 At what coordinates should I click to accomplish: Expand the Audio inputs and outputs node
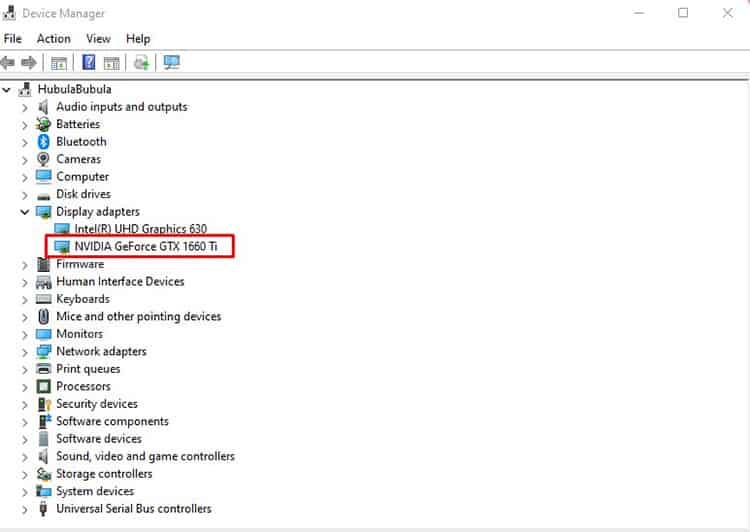[25, 107]
